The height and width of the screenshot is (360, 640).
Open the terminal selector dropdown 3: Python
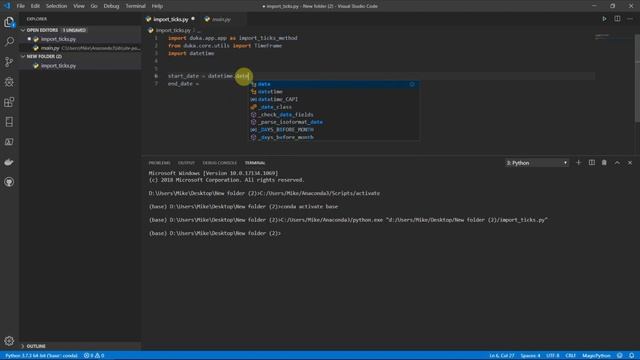point(537,163)
